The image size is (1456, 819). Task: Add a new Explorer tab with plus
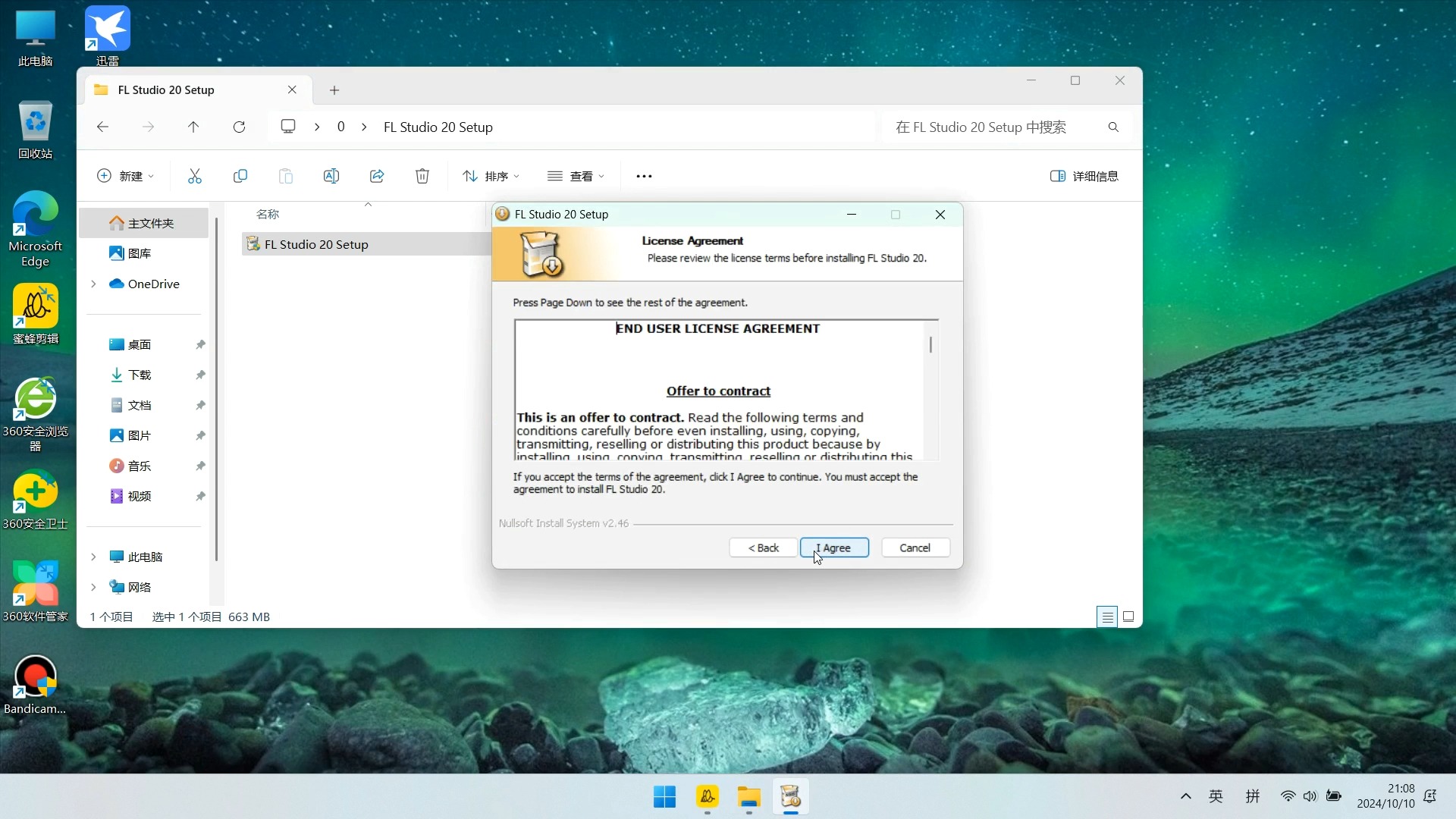tap(334, 90)
